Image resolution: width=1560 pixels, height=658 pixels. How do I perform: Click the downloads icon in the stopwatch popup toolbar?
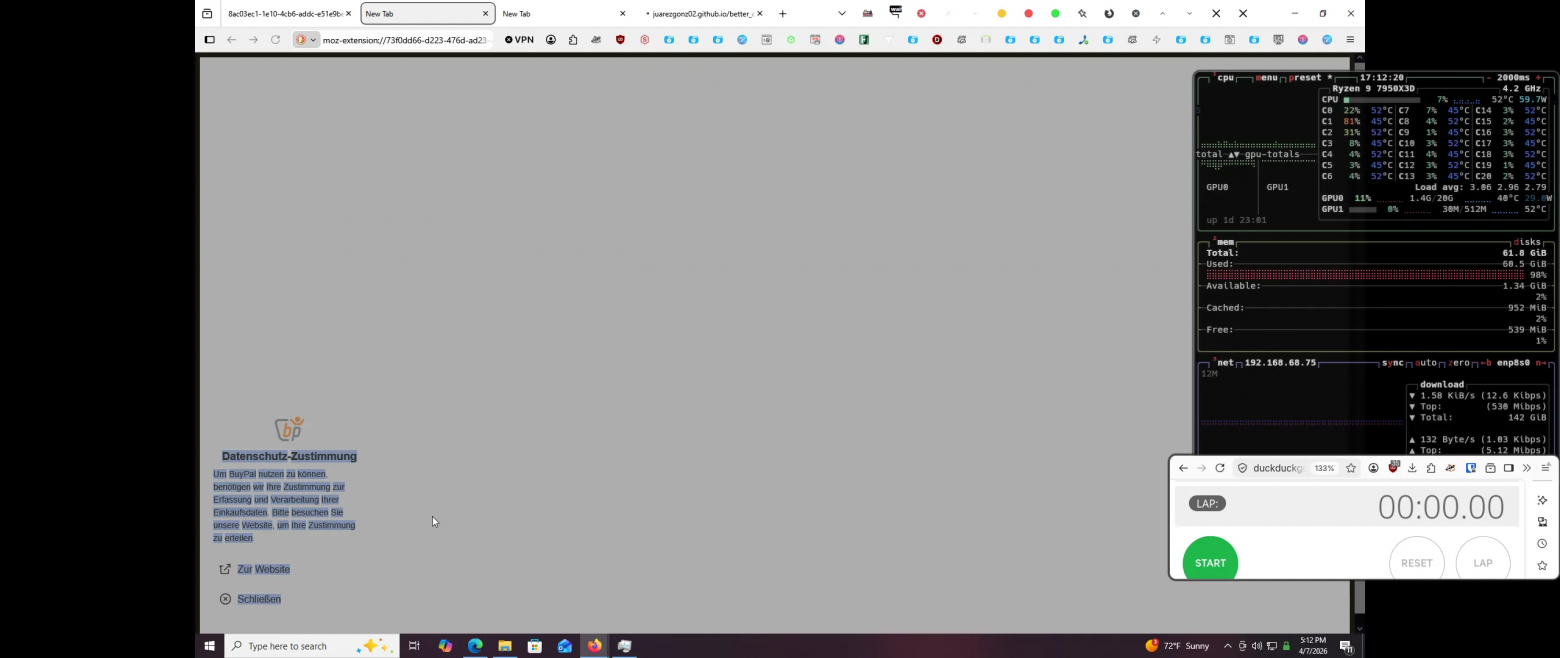point(1412,468)
